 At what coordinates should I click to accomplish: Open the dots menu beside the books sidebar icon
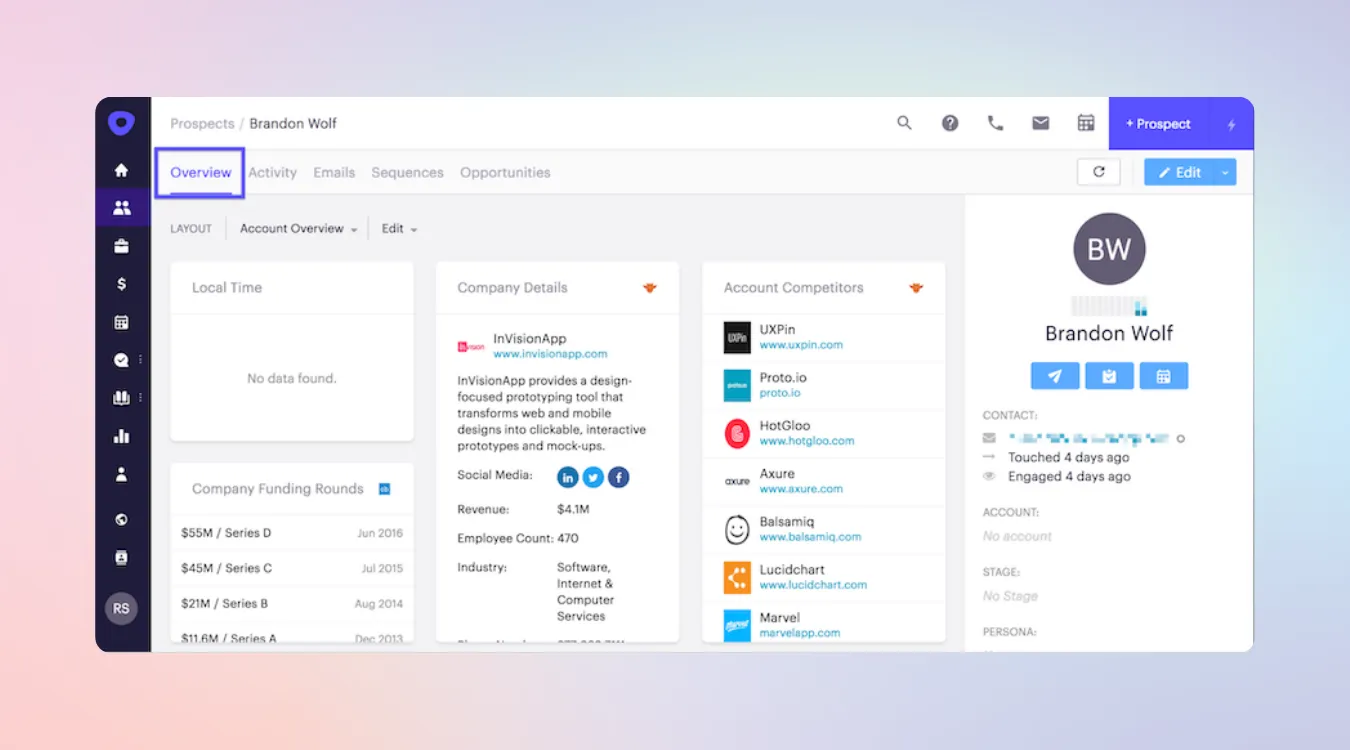coord(141,398)
